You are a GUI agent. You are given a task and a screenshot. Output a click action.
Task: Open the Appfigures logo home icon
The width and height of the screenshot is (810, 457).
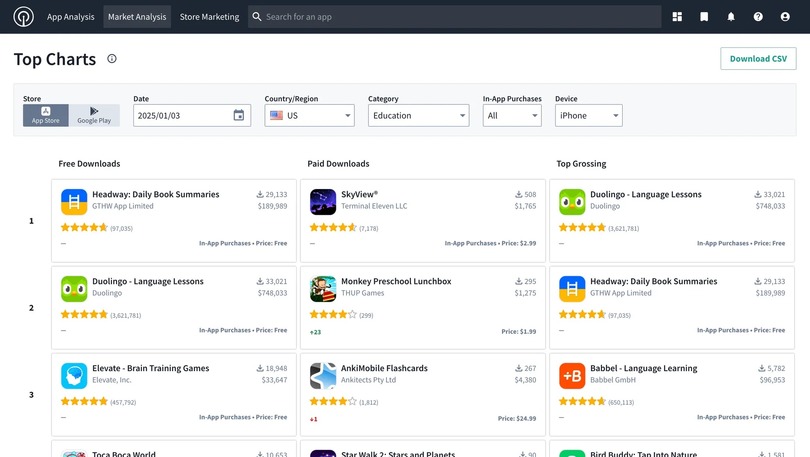click(x=23, y=17)
